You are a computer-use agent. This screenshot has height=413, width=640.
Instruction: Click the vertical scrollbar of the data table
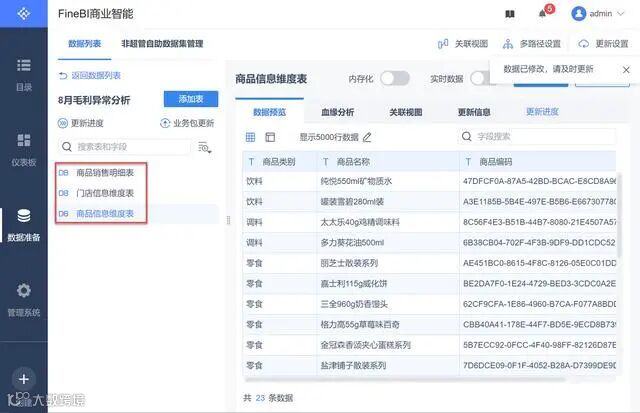pos(619,216)
